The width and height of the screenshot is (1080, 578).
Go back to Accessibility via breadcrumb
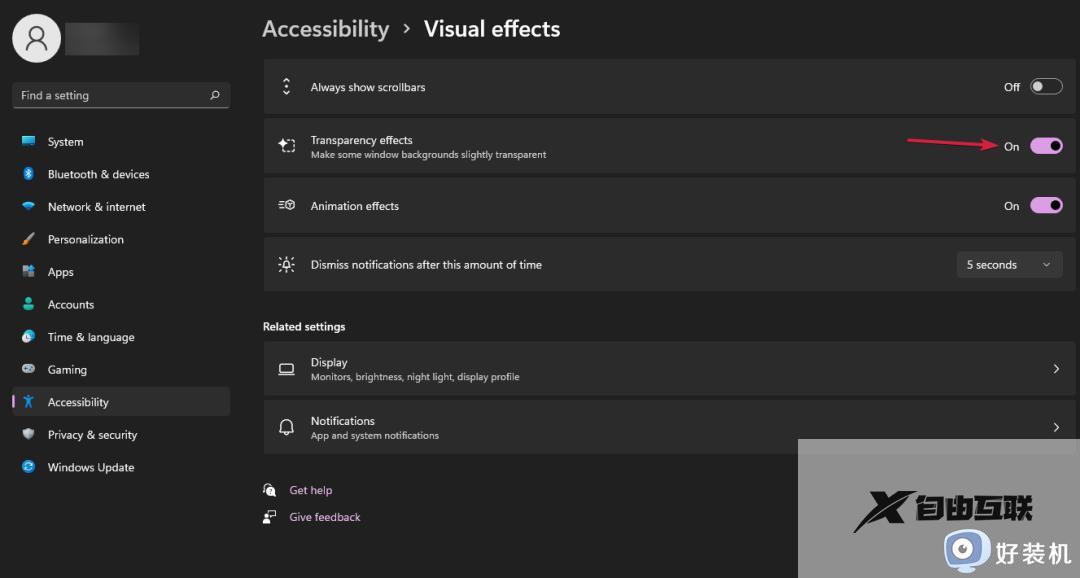pos(325,29)
